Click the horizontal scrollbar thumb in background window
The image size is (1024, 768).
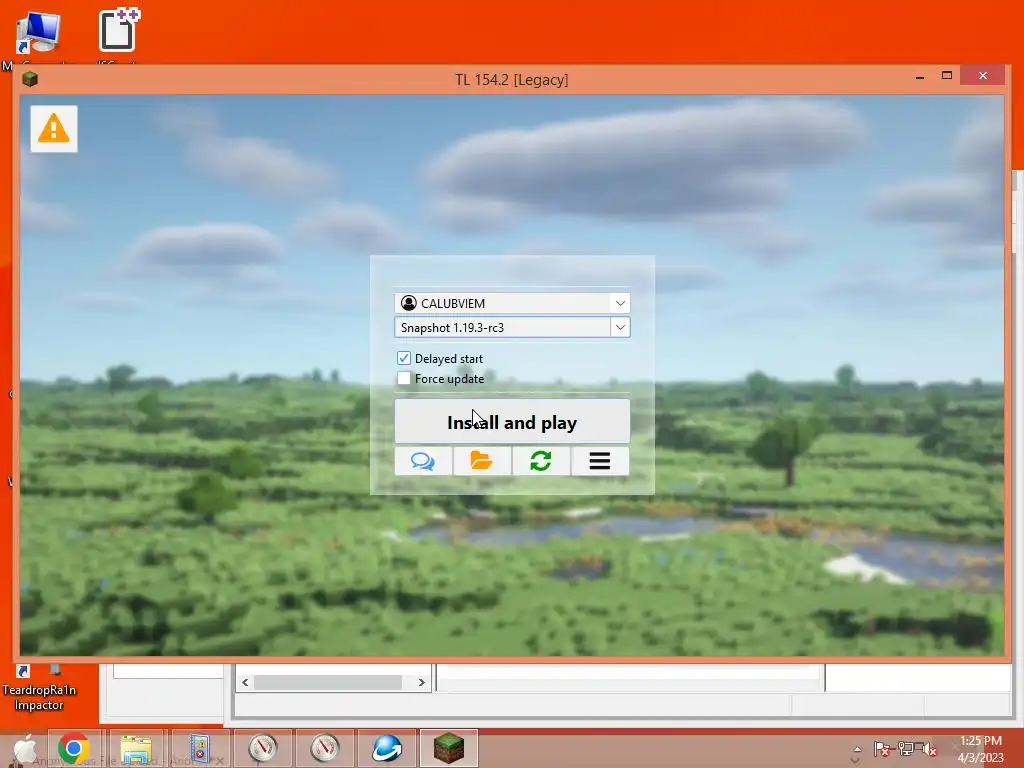pos(328,682)
